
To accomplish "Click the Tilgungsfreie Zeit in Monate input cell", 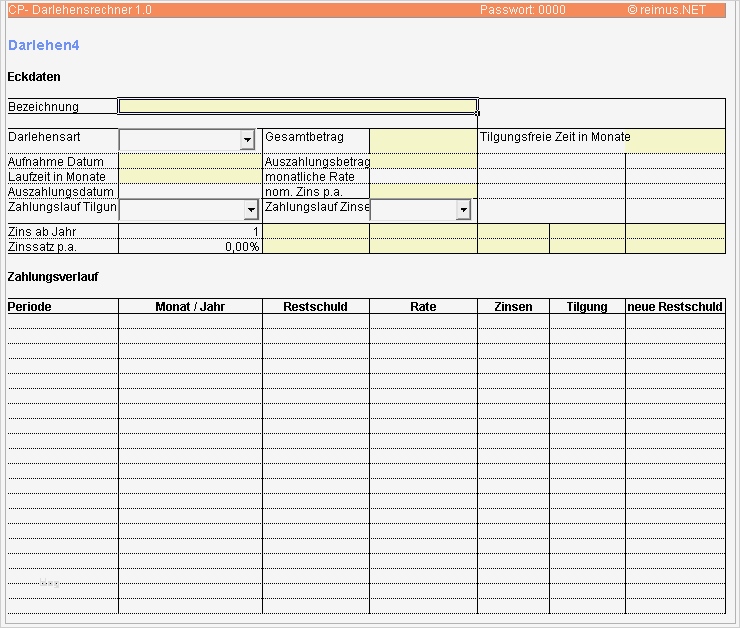I will pos(675,141).
